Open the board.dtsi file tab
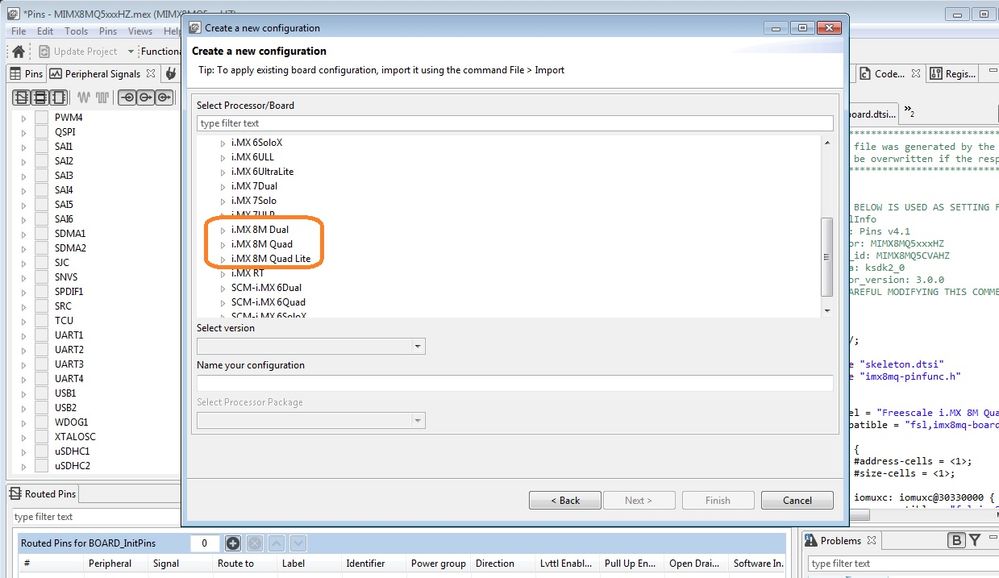Image resolution: width=999 pixels, height=578 pixels. click(873, 114)
